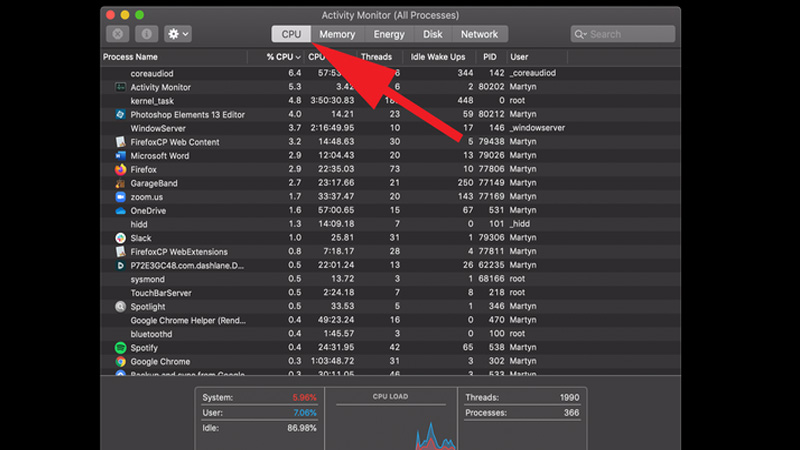The image size is (800, 450).
Task: Select the hidd process name
Action: coord(139,224)
